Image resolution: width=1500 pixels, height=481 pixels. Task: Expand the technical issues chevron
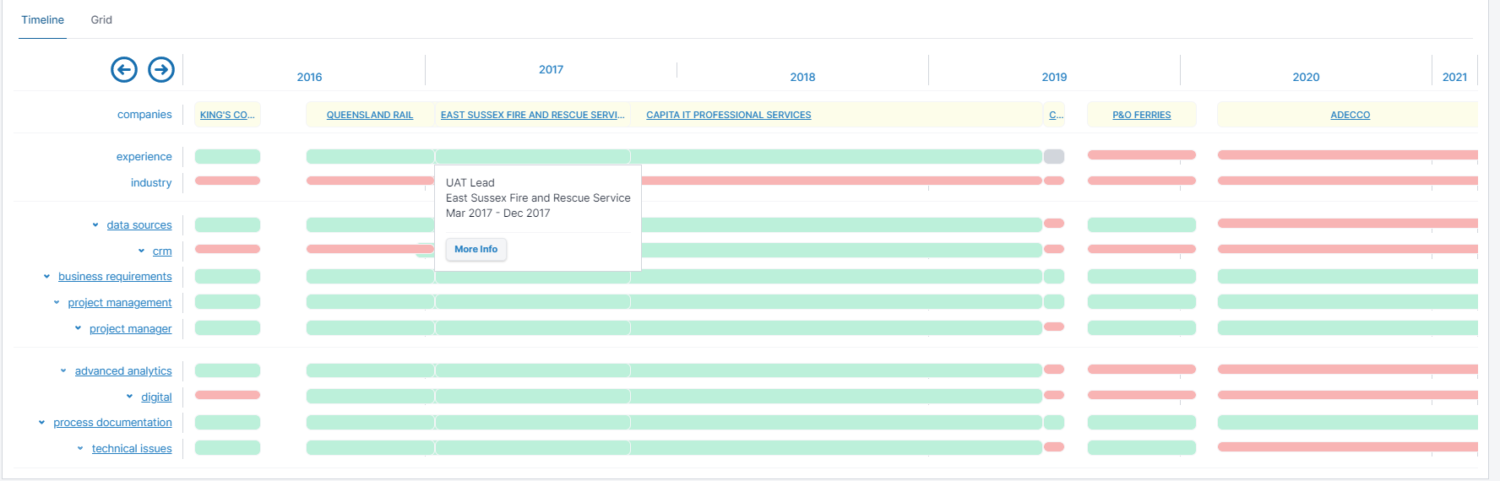click(x=80, y=448)
